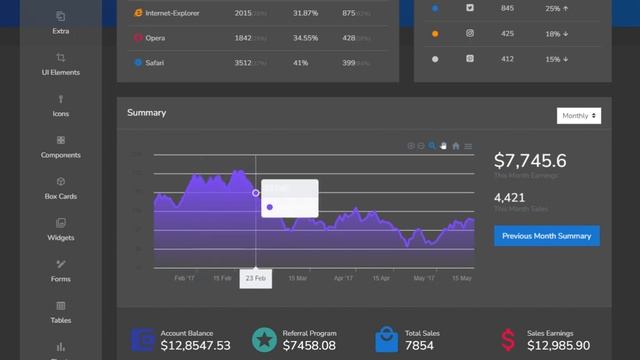Click the Internet Explorer browser icon
Screen dimensions: 640x360
[138, 13]
